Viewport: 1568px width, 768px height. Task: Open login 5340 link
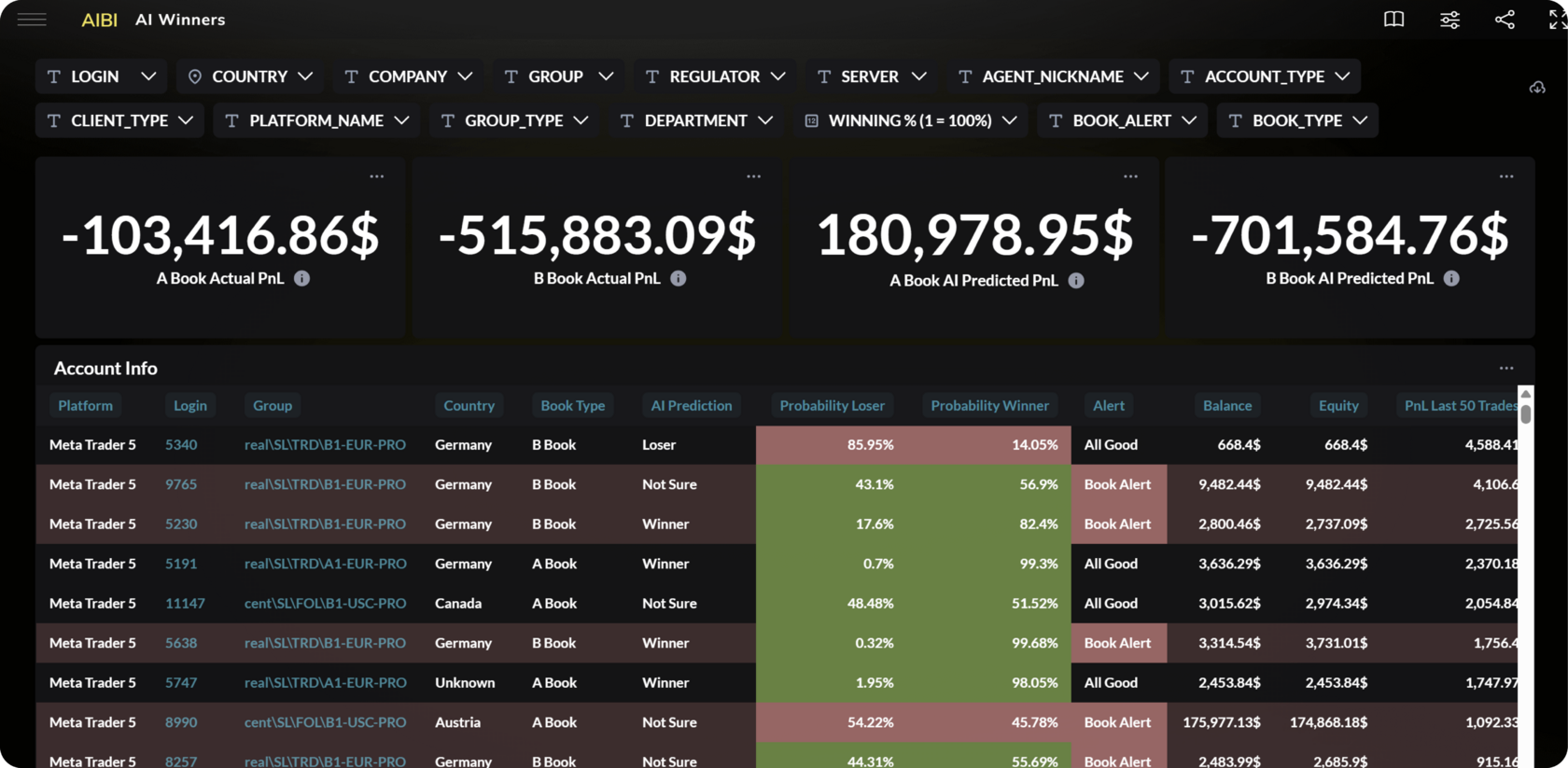(x=181, y=445)
